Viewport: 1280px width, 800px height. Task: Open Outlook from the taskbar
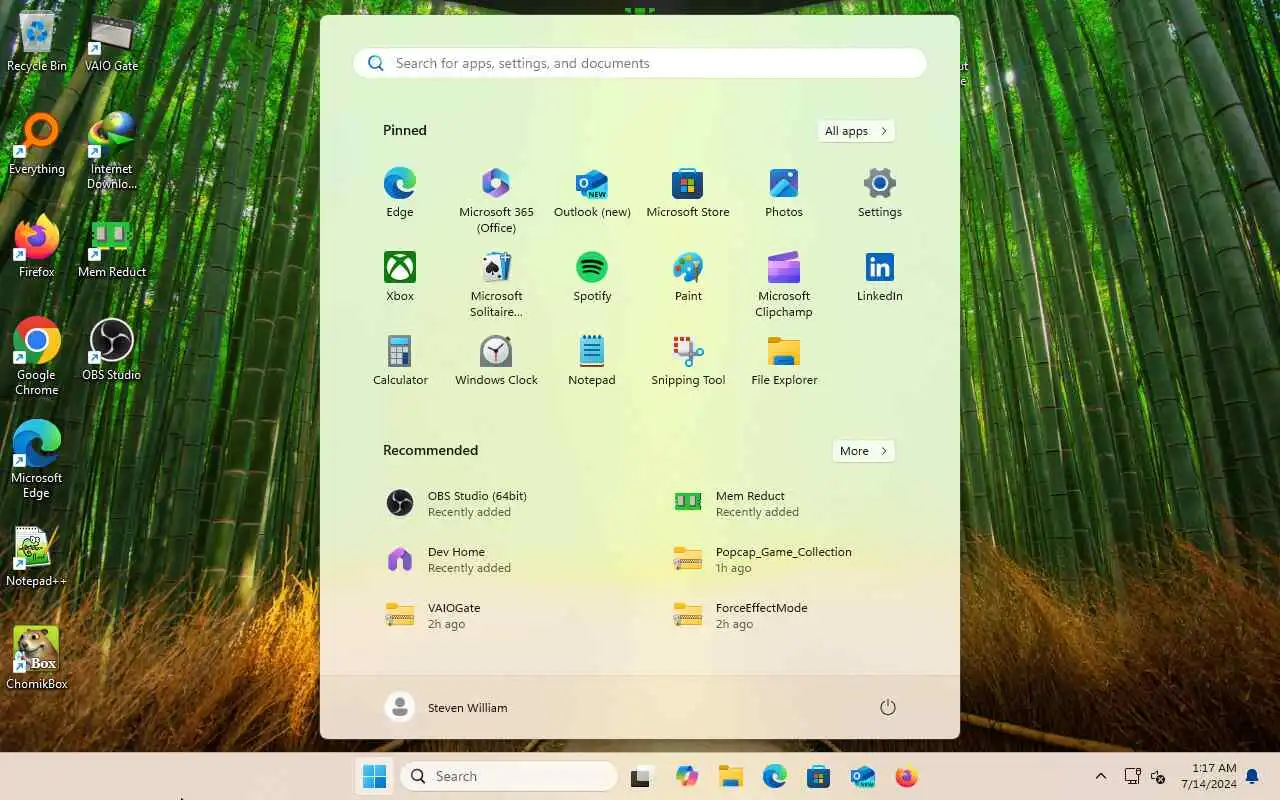[x=862, y=776]
